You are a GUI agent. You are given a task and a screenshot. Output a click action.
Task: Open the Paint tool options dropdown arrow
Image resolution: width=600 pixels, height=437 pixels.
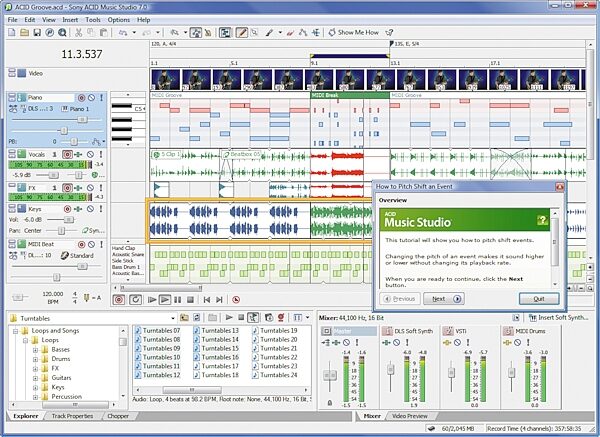[280, 33]
